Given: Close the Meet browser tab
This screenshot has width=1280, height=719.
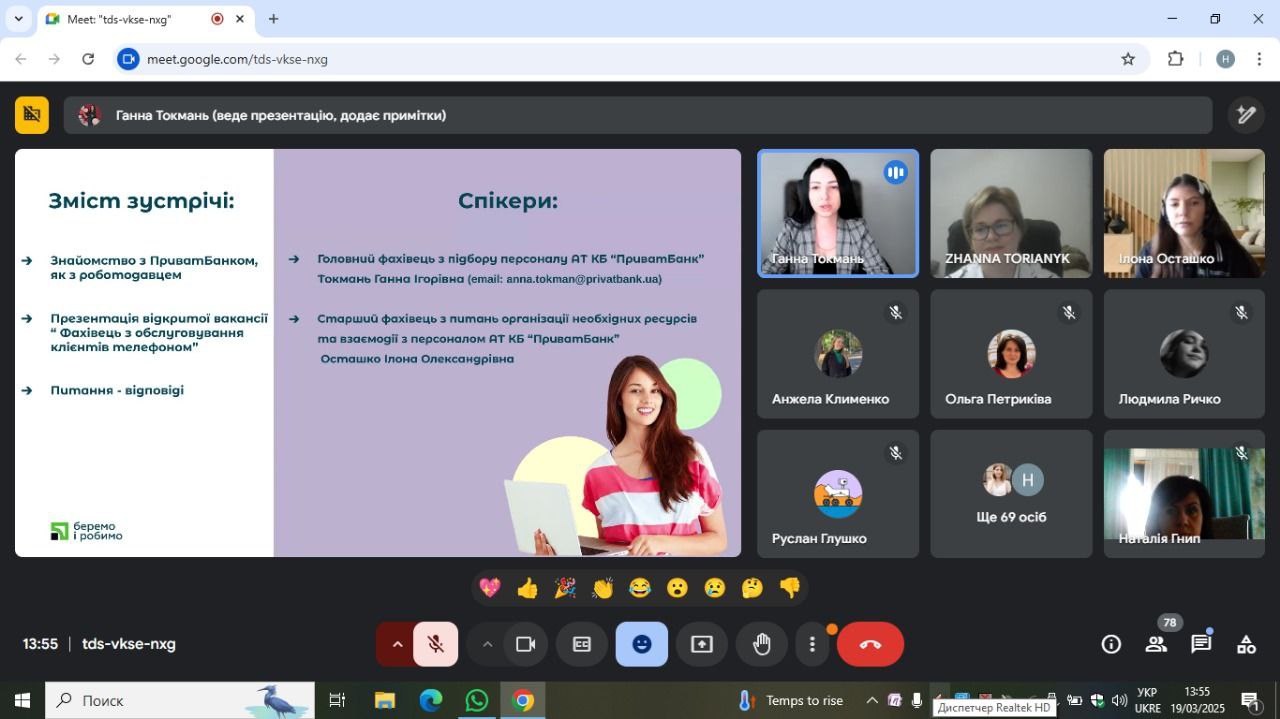Looking at the screenshot, I should tap(240, 19).
